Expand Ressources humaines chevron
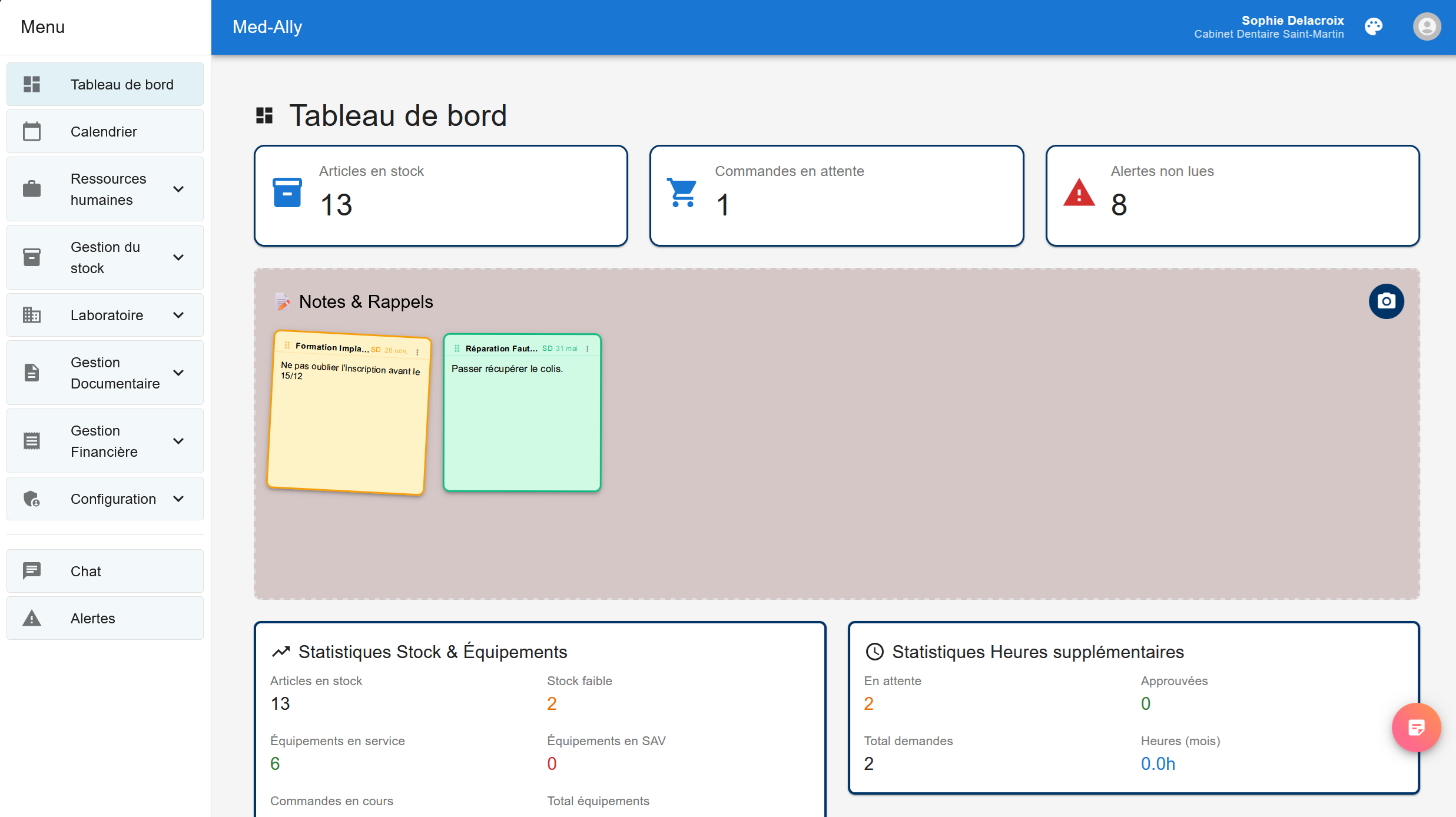The width and height of the screenshot is (1456, 817). pyautogui.click(x=178, y=189)
